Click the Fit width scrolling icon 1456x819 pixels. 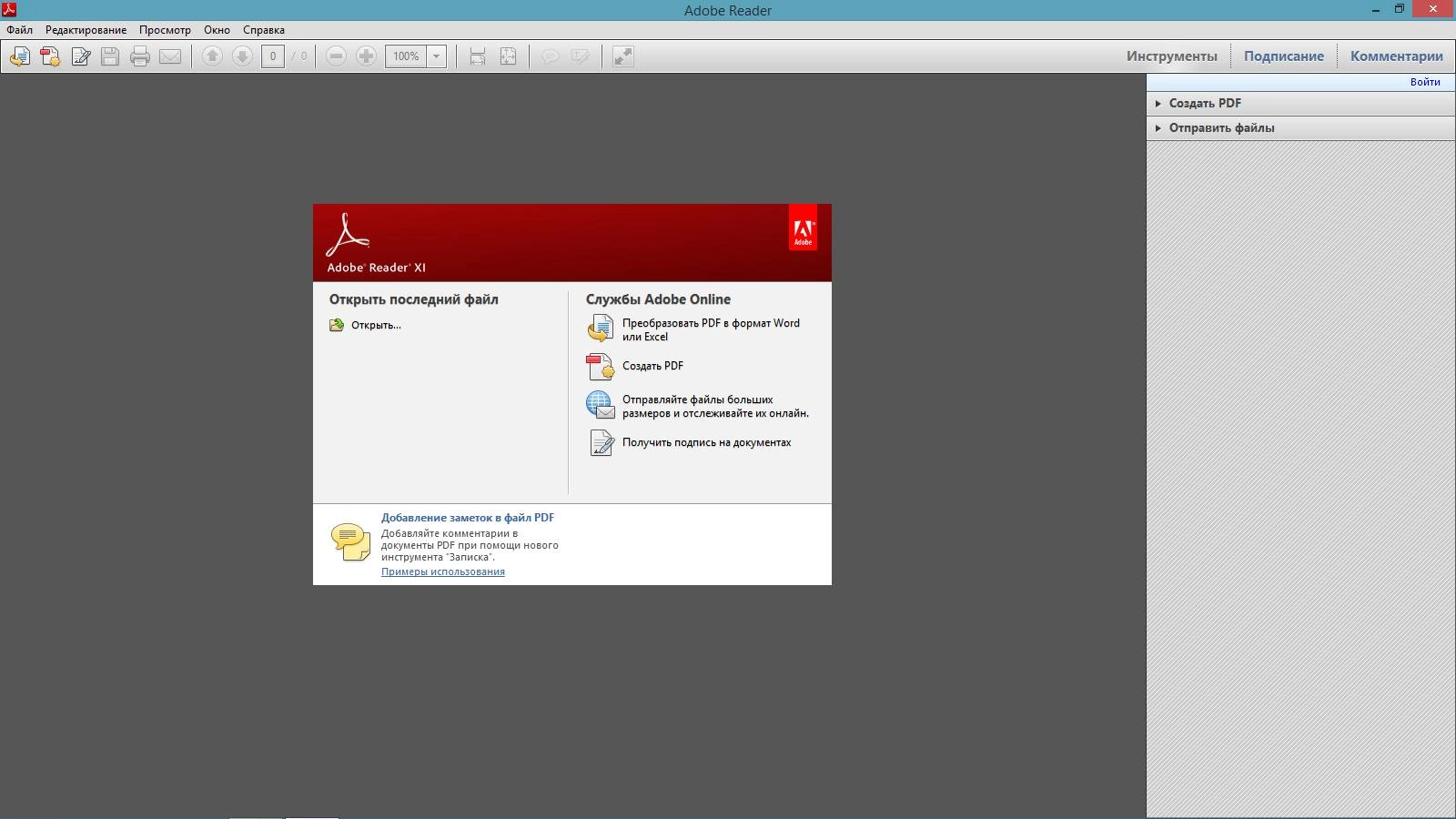[478, 56]
